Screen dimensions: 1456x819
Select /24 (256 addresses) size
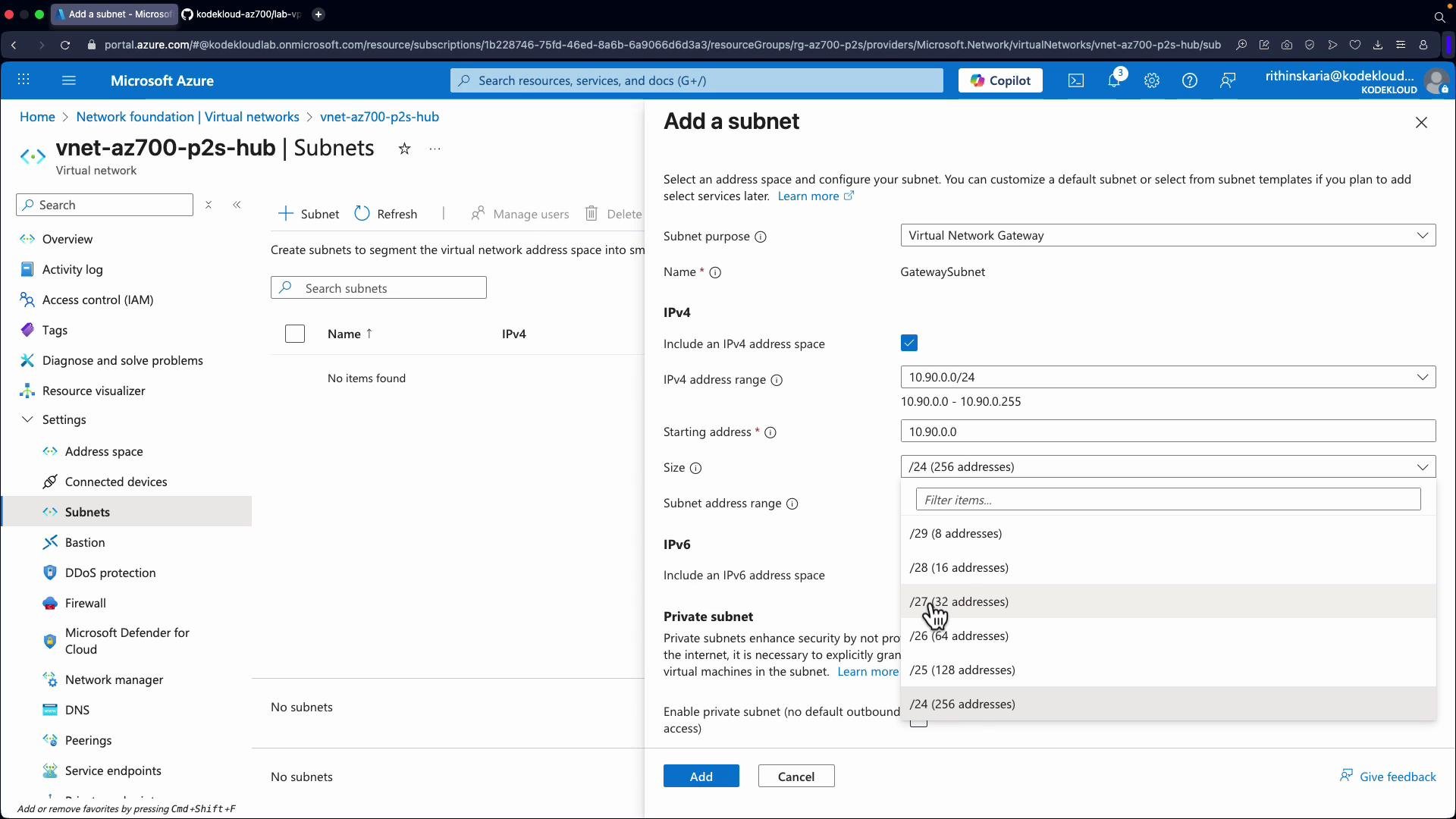click(x=1168, y=704)
